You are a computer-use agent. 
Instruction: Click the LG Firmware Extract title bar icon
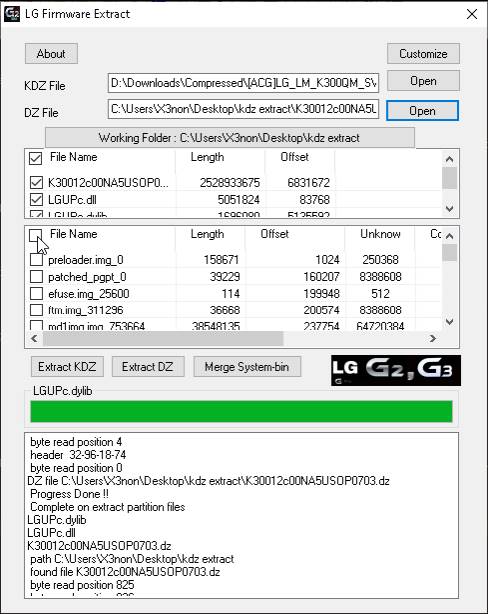click(11, 14)
